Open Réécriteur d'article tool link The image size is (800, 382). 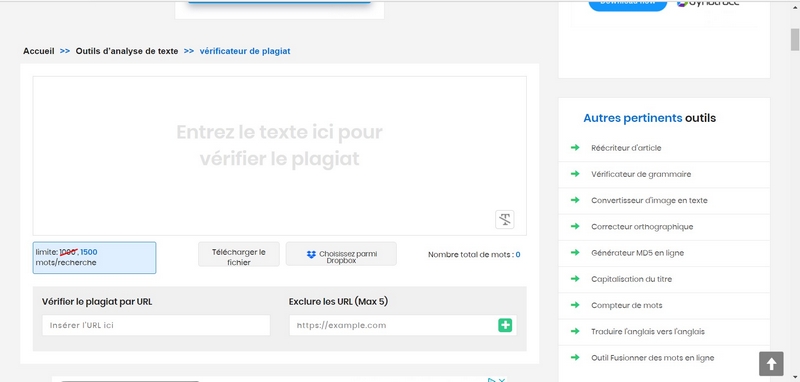626,148
